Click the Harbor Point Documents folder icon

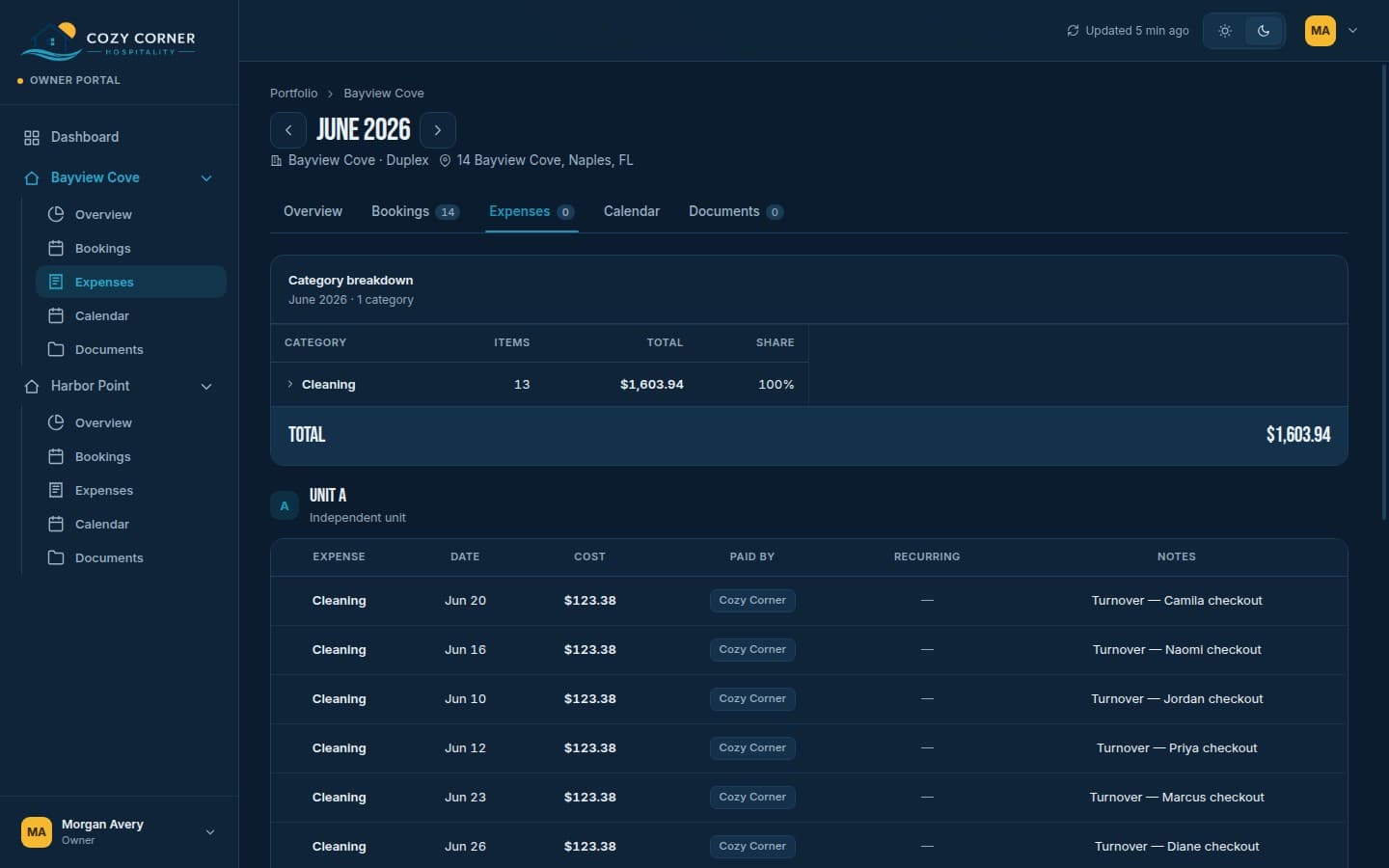pos(56,557)
